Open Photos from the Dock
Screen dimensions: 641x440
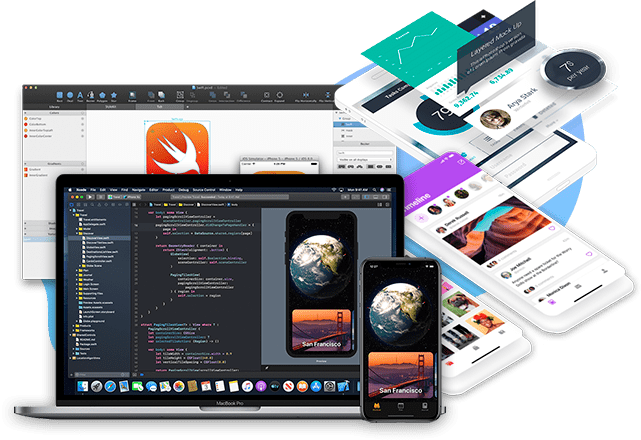[179, 386]
